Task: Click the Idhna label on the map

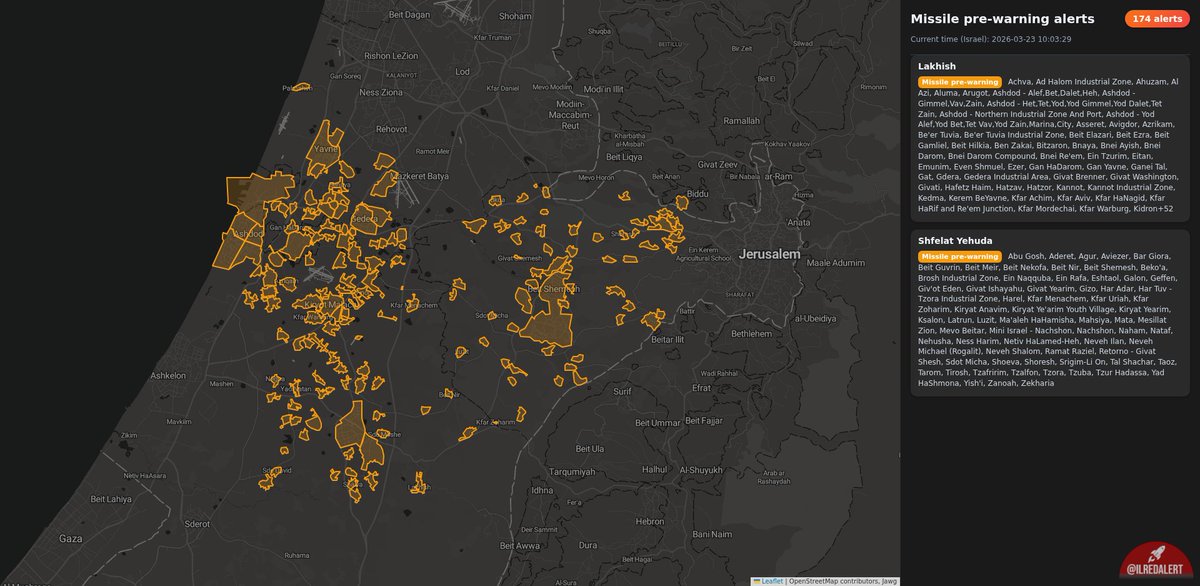Action: pos(542,491)
